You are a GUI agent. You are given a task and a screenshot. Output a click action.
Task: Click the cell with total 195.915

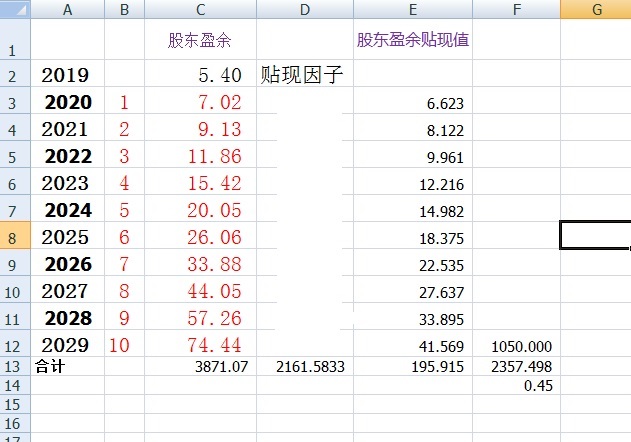(x=413, y=366)
